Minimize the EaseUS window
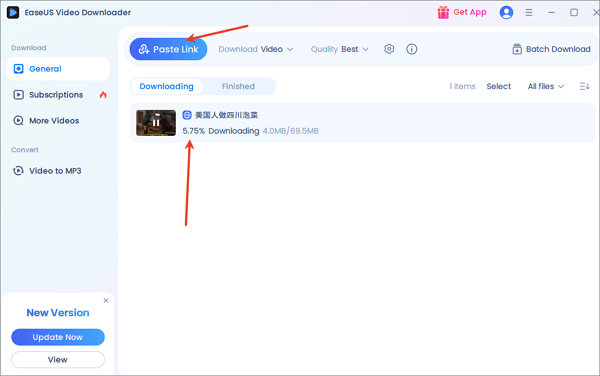Viewport: 600px width, 376px height. (x=551, y=13)
